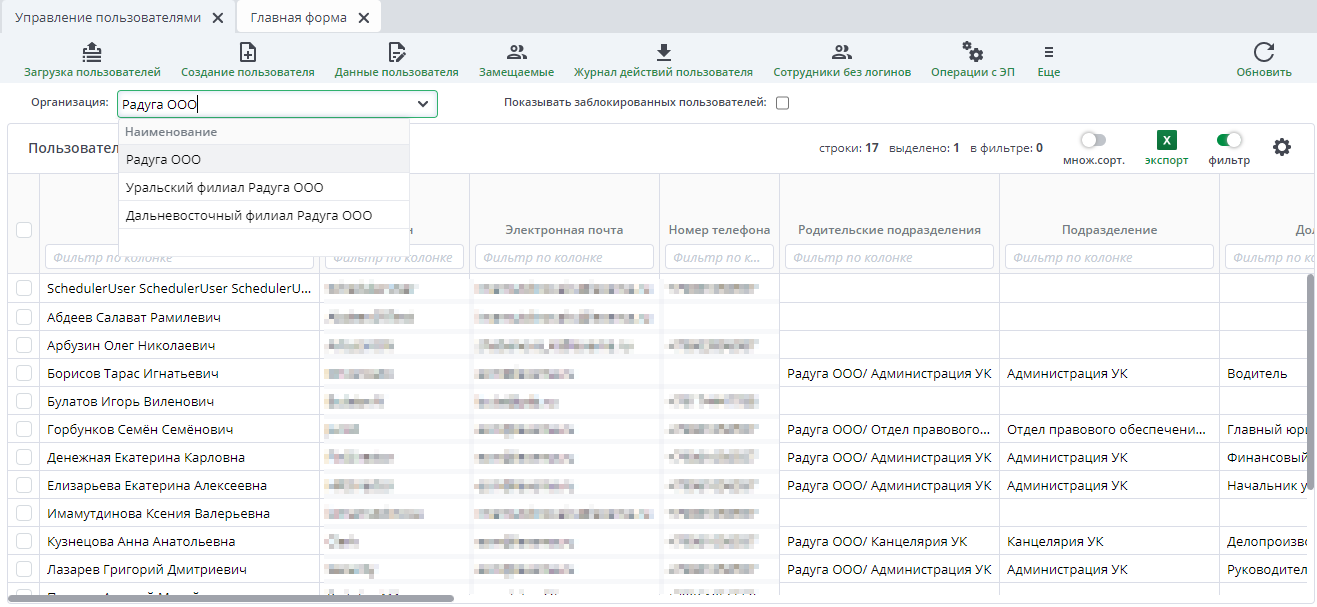Enable showing blocked users checkbox

(783, 103)
